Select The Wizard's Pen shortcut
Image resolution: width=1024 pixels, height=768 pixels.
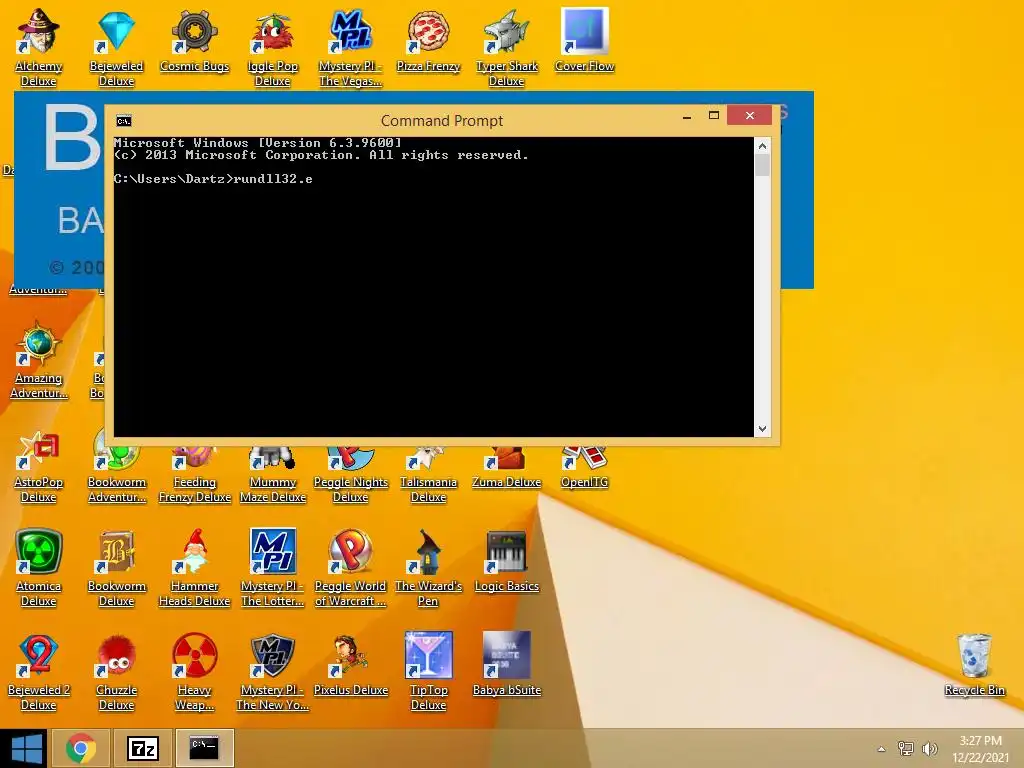[428, 567]
